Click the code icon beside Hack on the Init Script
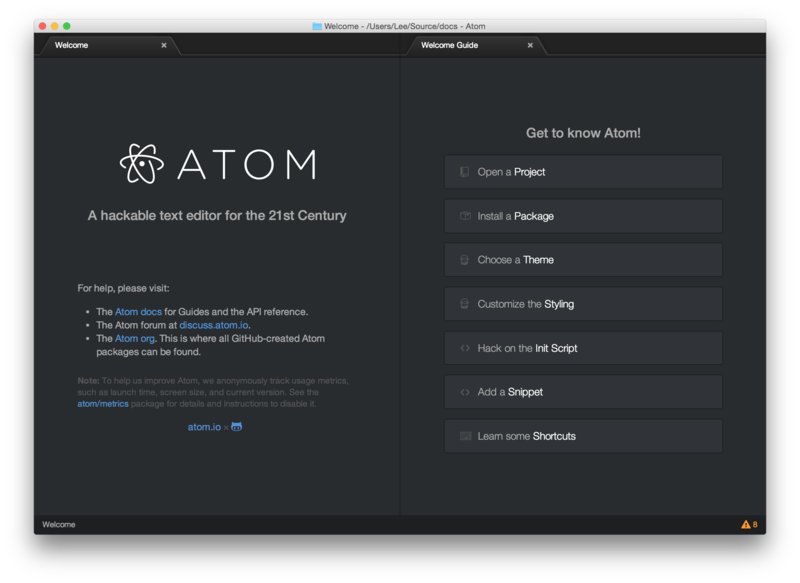800x583 pixels. click(x=464, y=348)
